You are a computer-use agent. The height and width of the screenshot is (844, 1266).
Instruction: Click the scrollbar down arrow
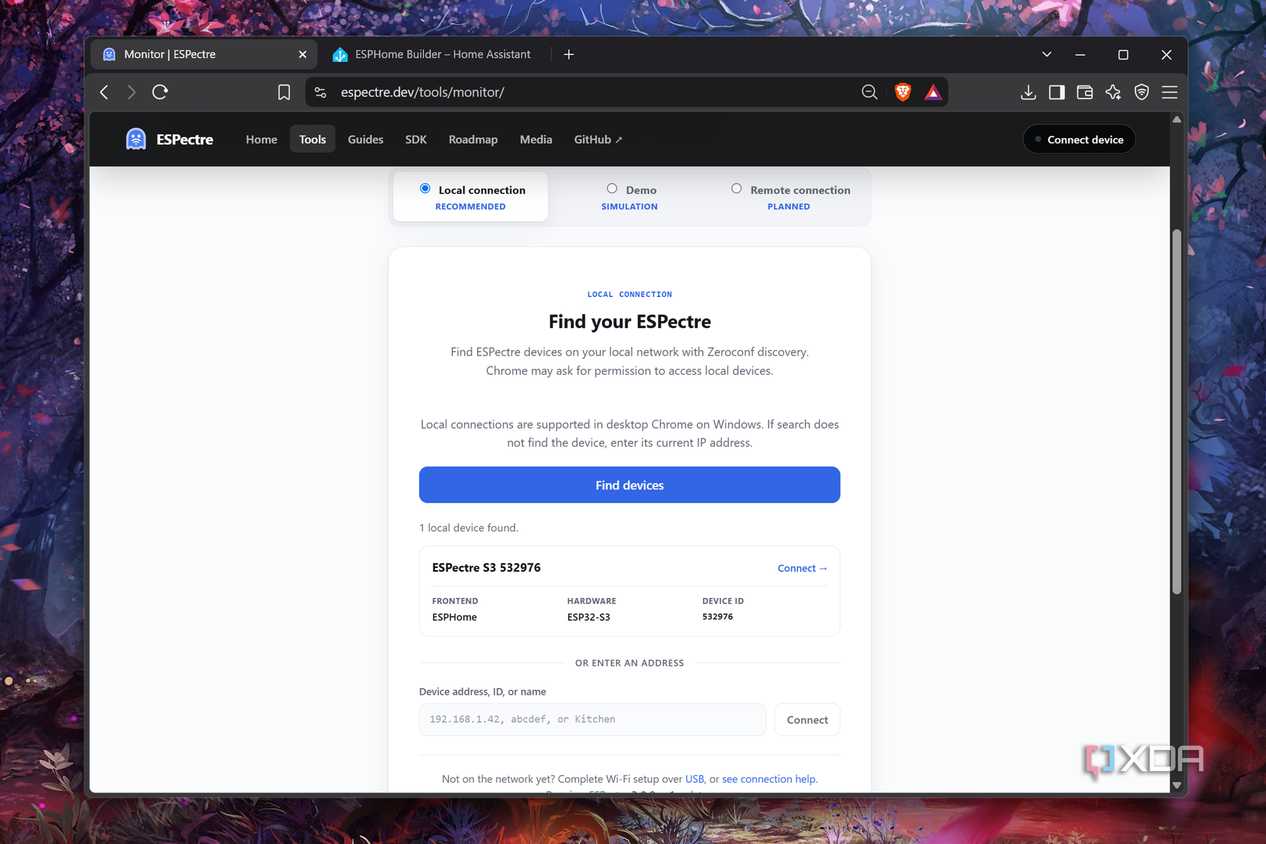pos(1177,786)
